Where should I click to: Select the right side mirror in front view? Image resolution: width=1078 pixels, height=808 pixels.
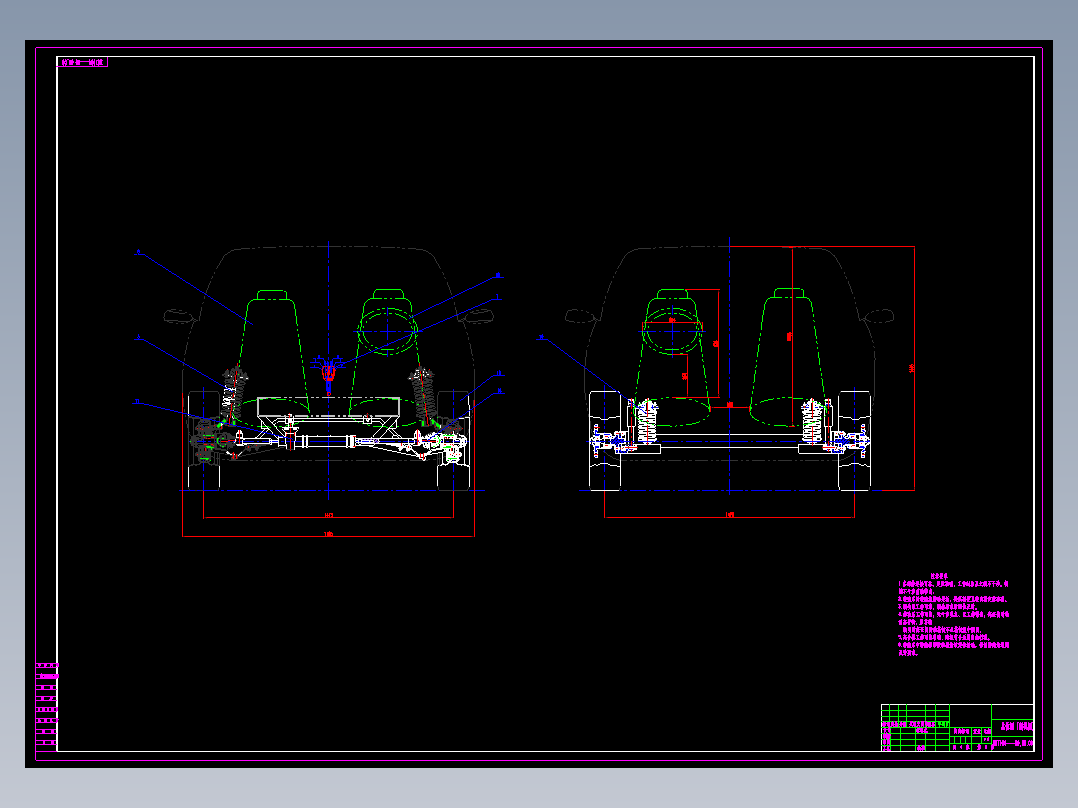point(478,316)
